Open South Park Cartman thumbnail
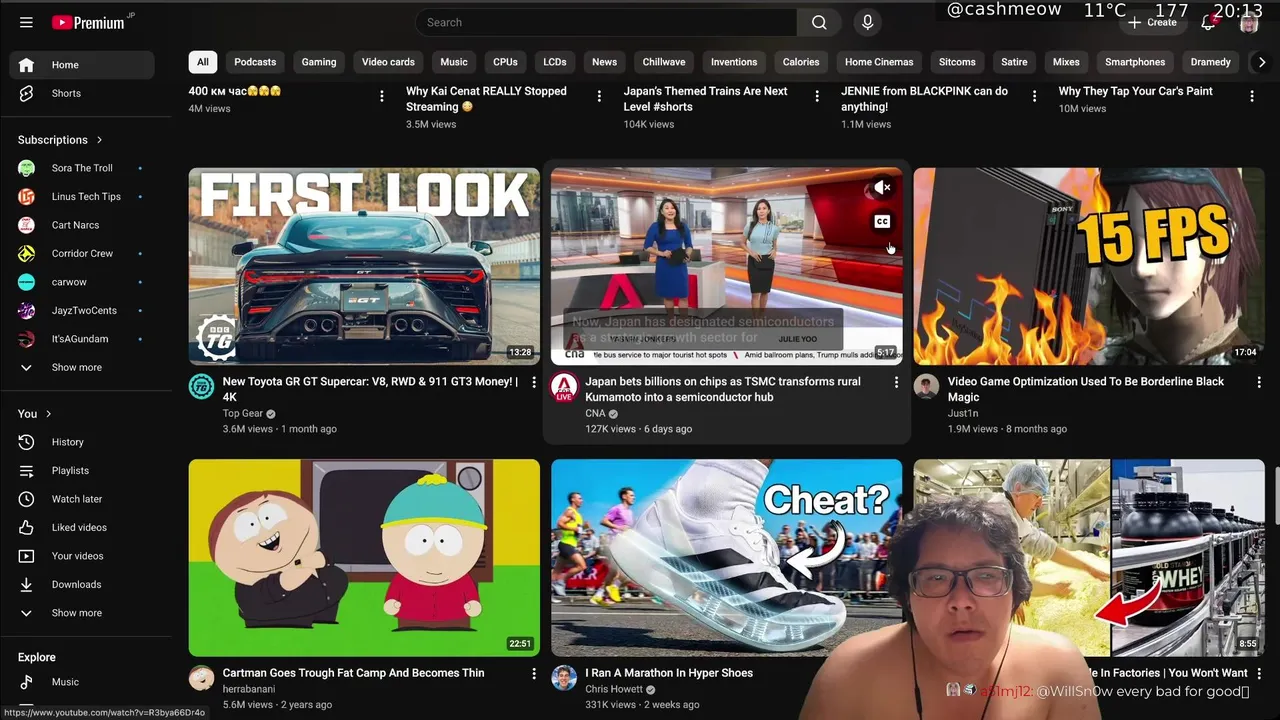The height and width of the screenshot is (720, 1280). 364,557
